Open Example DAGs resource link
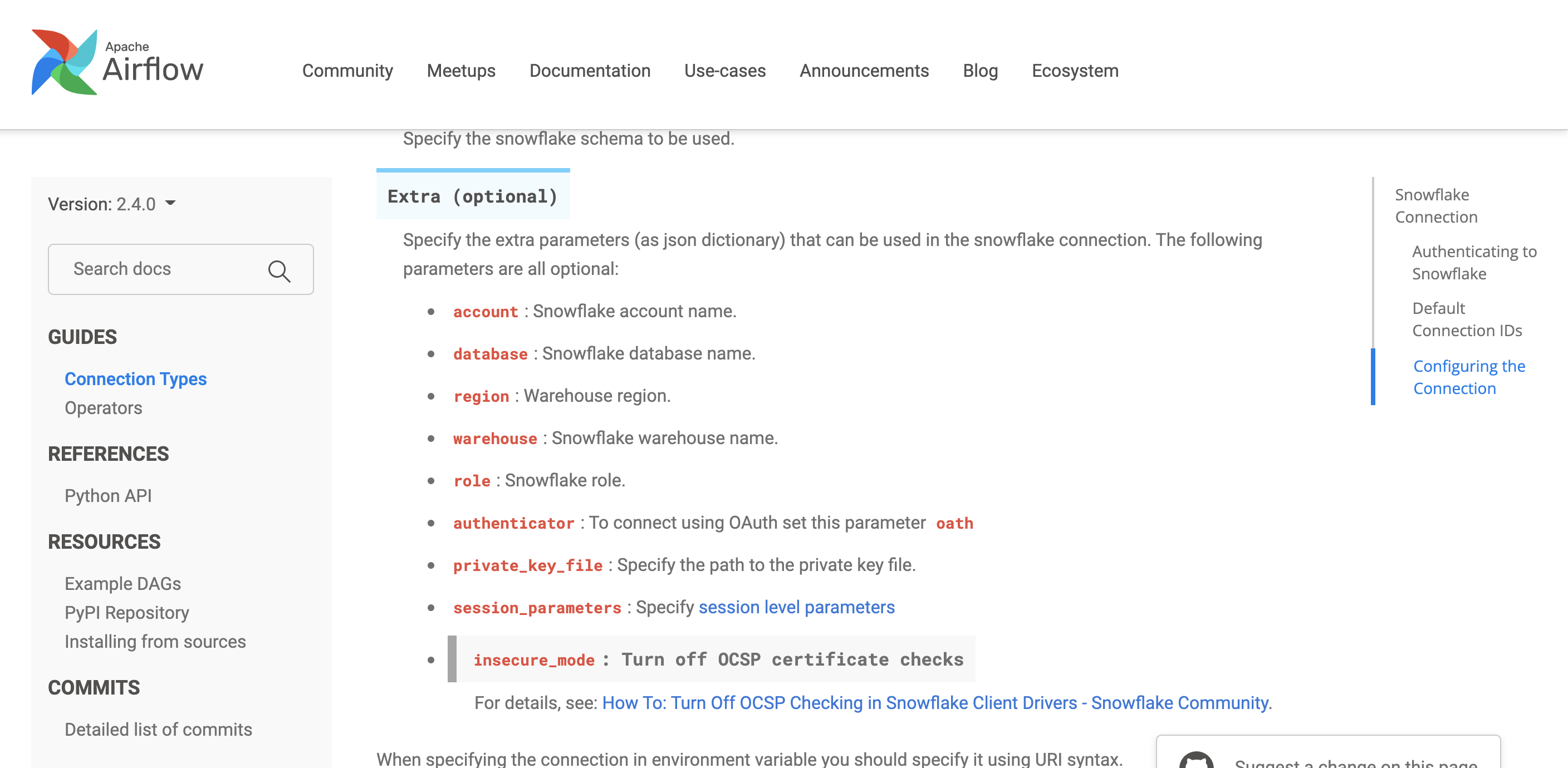The image size is (1568, 768). click(x=122, y=583)
